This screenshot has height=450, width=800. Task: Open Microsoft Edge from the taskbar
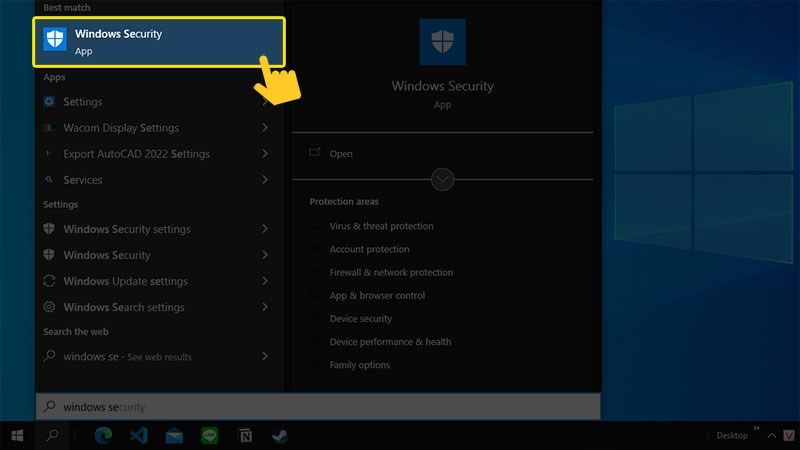pos(103,436)
